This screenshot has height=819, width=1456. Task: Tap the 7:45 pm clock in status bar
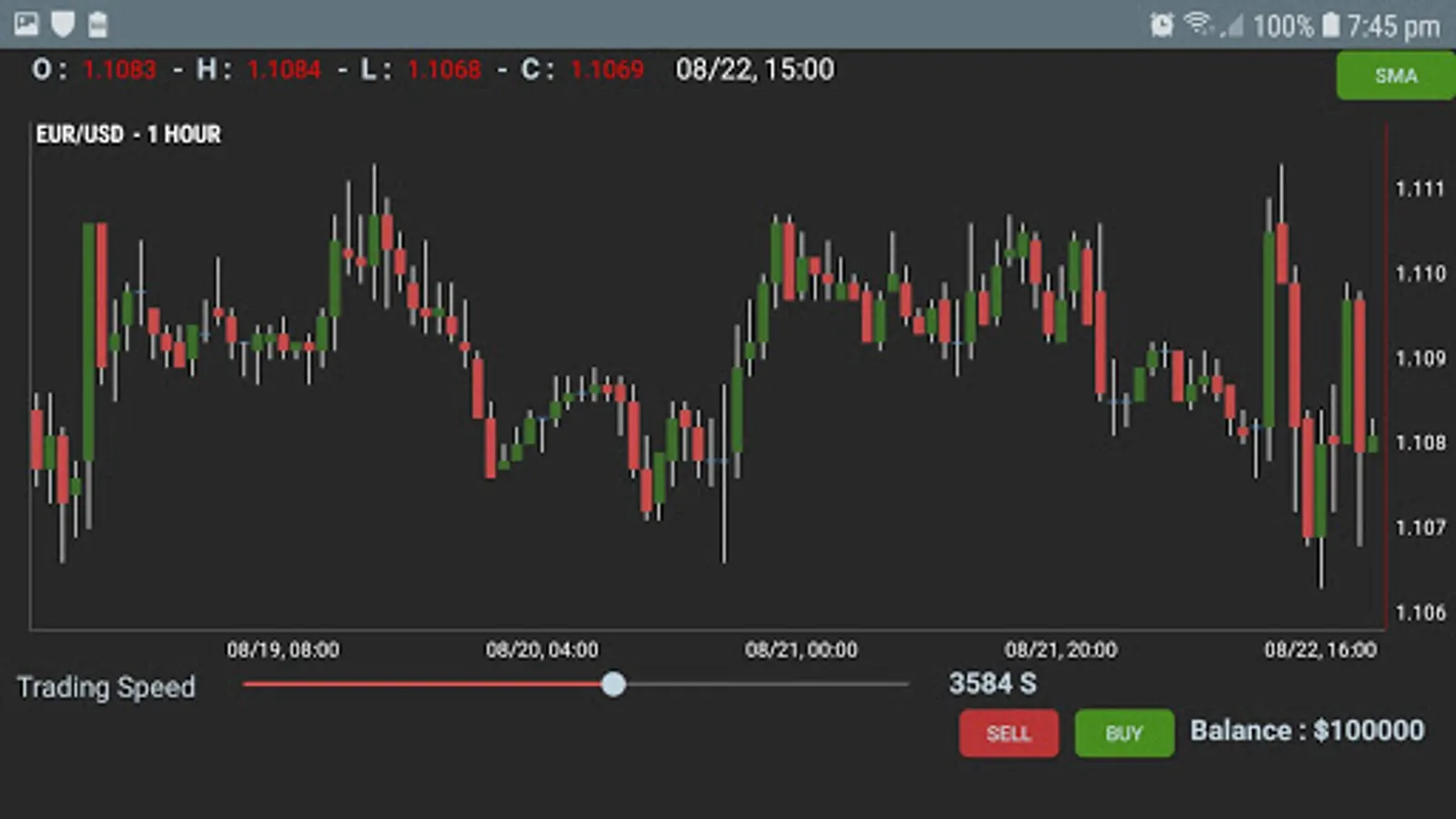point(1393,26)
